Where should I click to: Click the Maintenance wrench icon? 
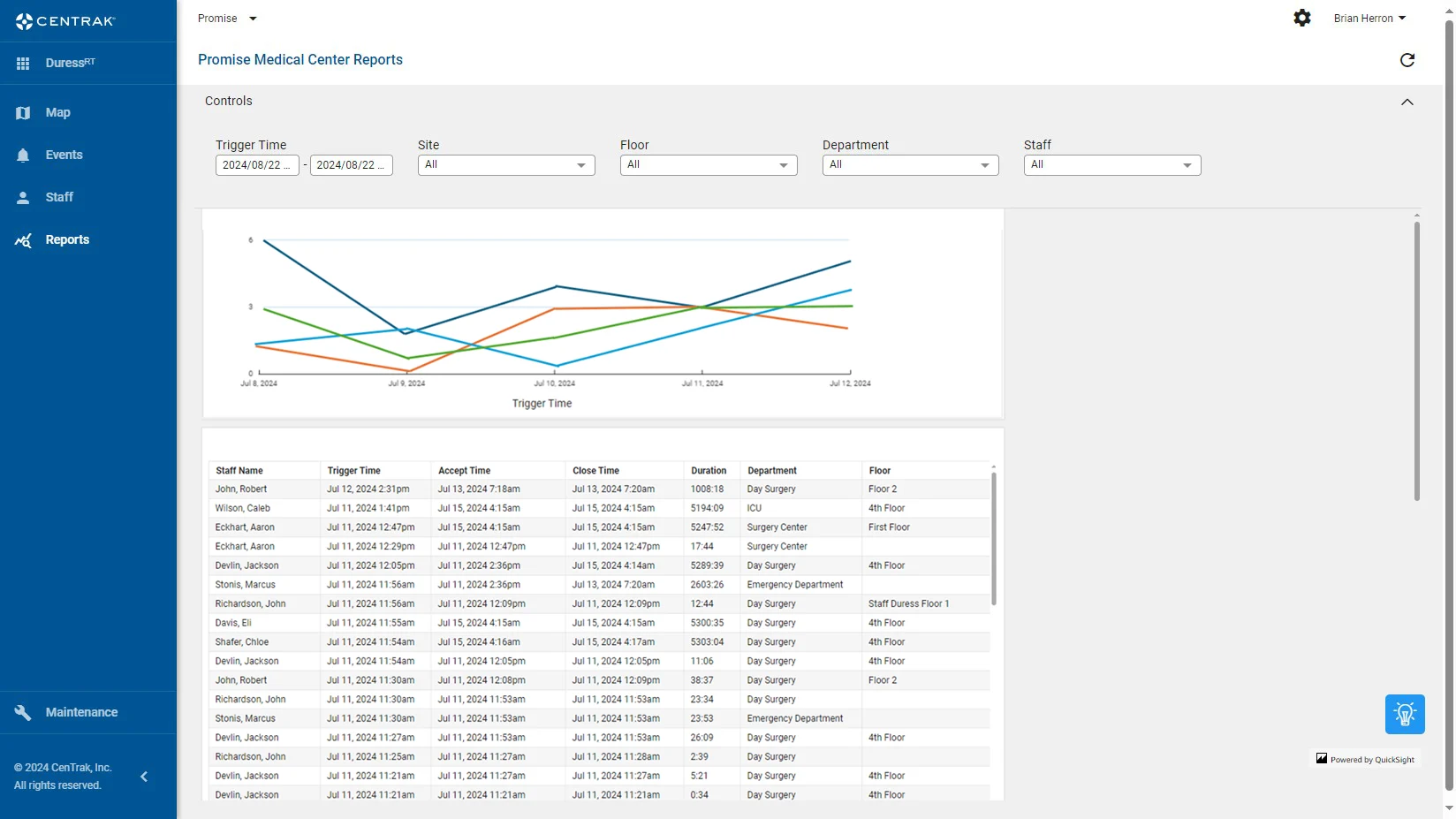23,713
